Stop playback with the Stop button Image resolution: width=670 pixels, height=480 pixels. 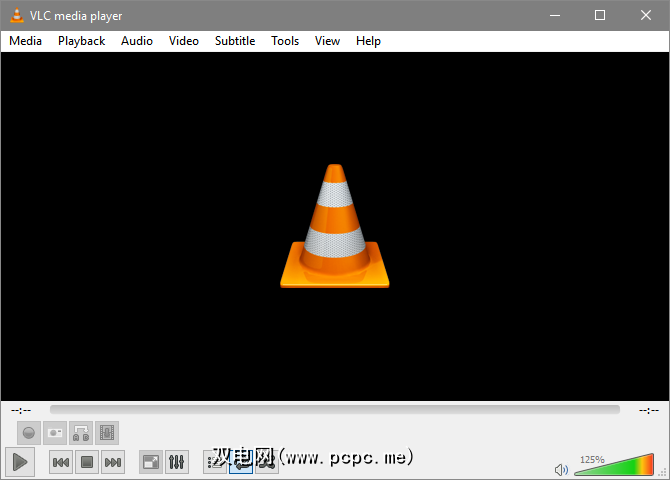[87, 462]
